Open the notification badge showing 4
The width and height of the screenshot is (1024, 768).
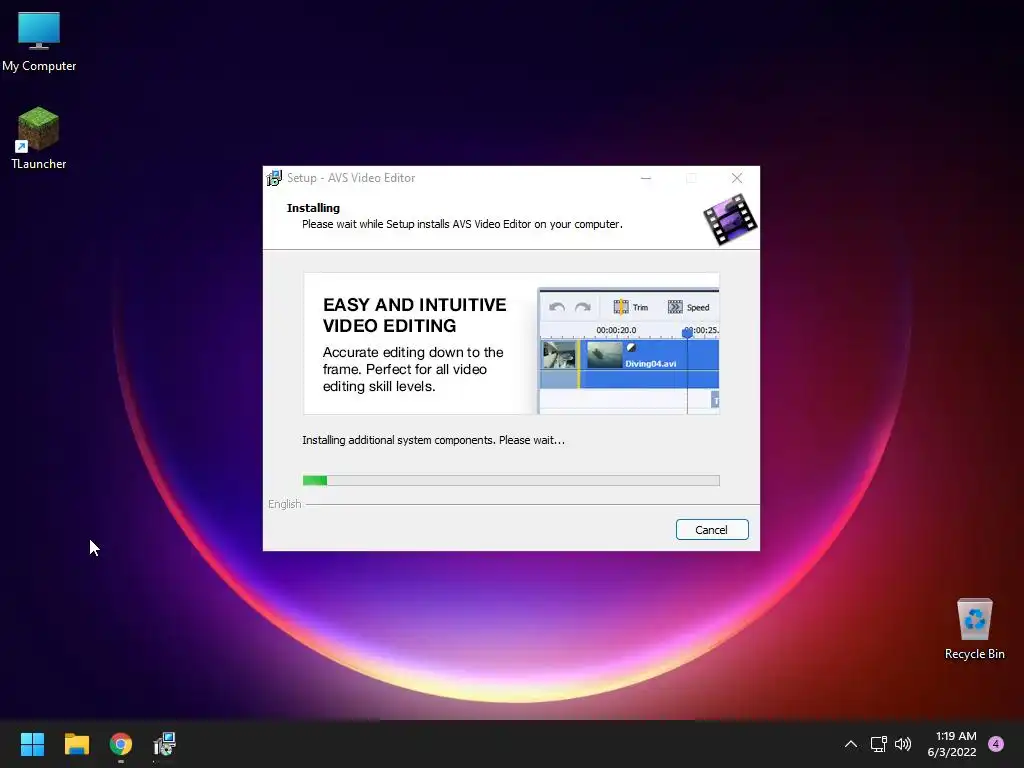(996, 744)
